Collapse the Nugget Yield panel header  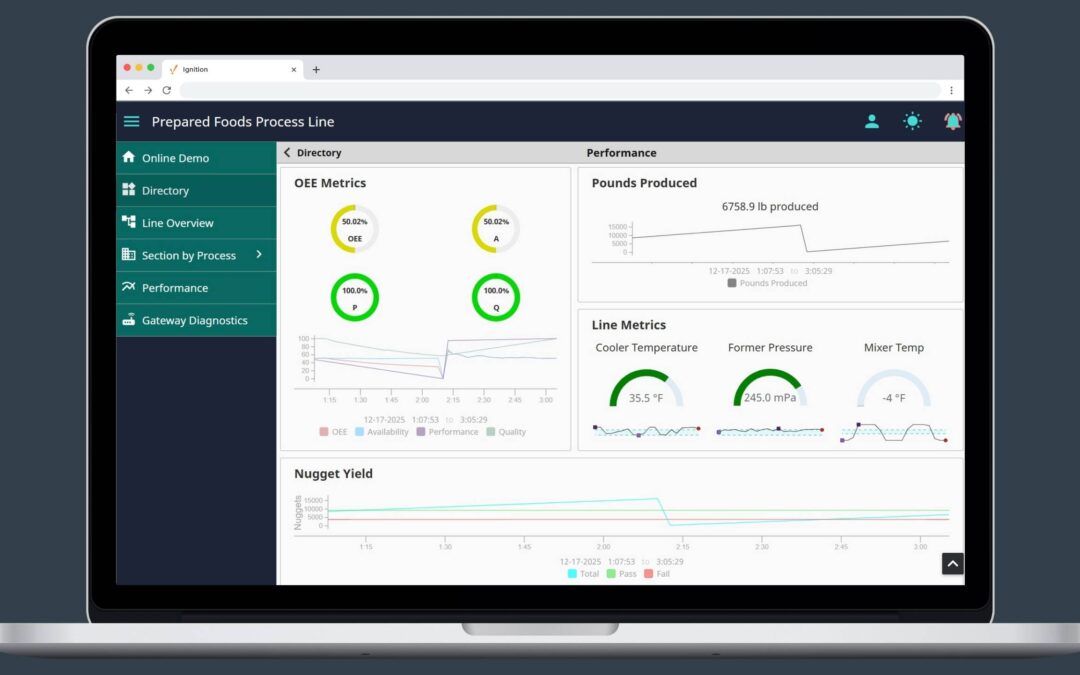pyautogui.click(x=333, y=473)
